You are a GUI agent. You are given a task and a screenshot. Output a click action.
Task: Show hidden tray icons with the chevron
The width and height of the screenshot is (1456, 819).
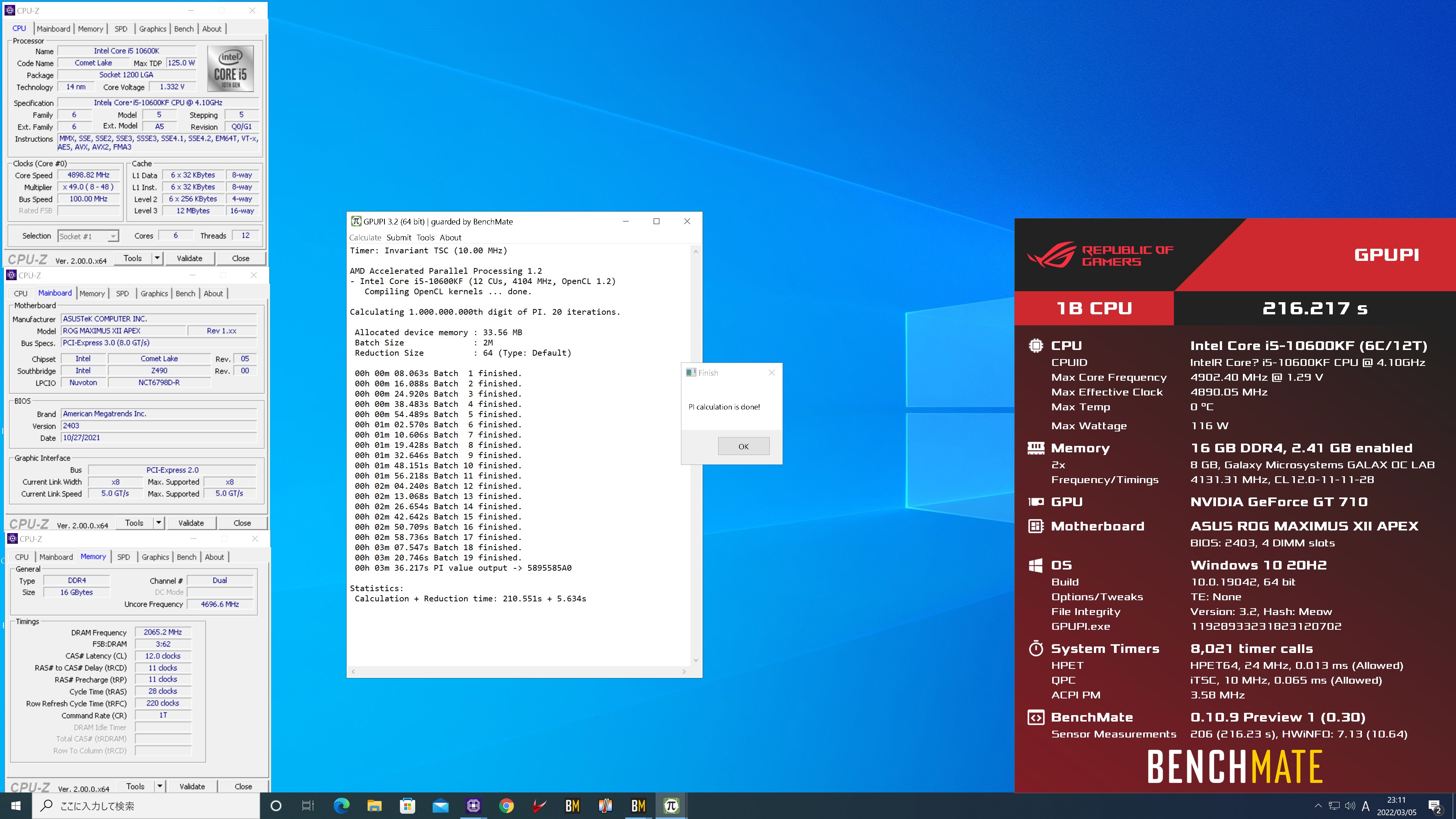pos(1318,806)
